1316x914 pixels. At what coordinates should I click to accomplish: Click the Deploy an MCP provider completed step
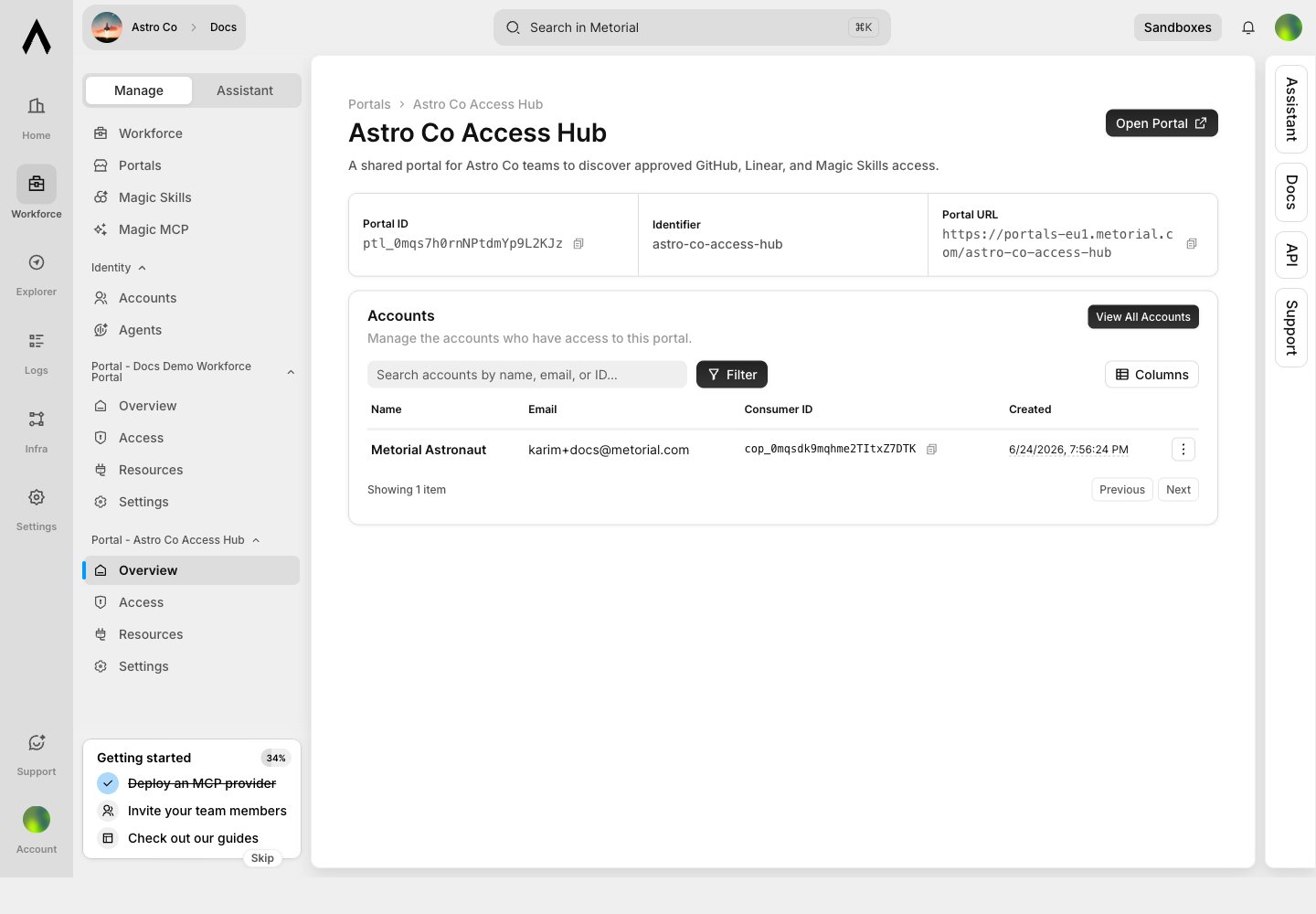click(x=187, y=783)
